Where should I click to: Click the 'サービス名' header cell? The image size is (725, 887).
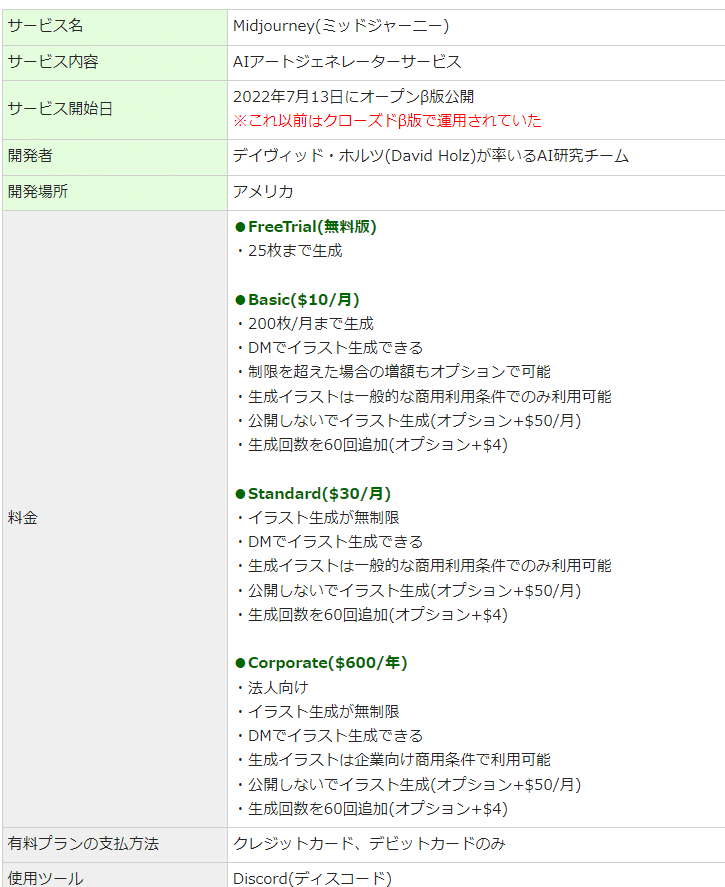[115, 27]
